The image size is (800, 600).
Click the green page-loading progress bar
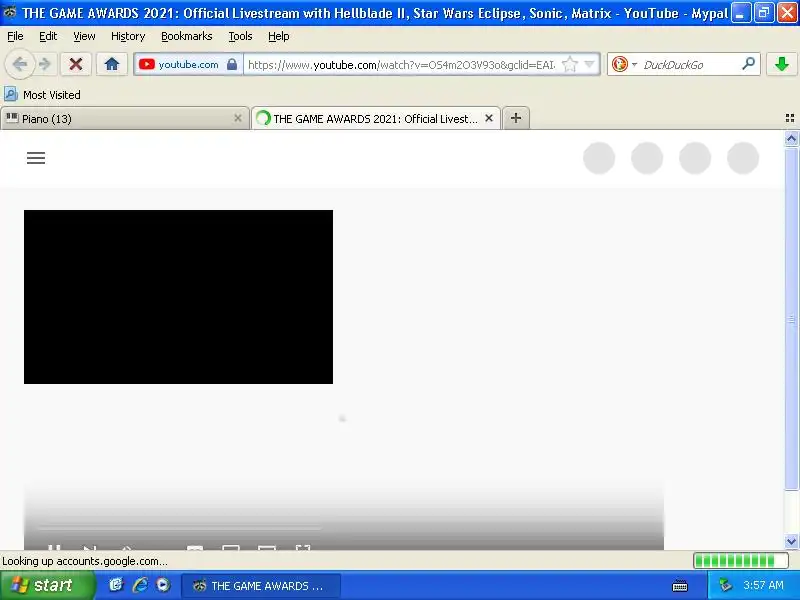(740, 561)
